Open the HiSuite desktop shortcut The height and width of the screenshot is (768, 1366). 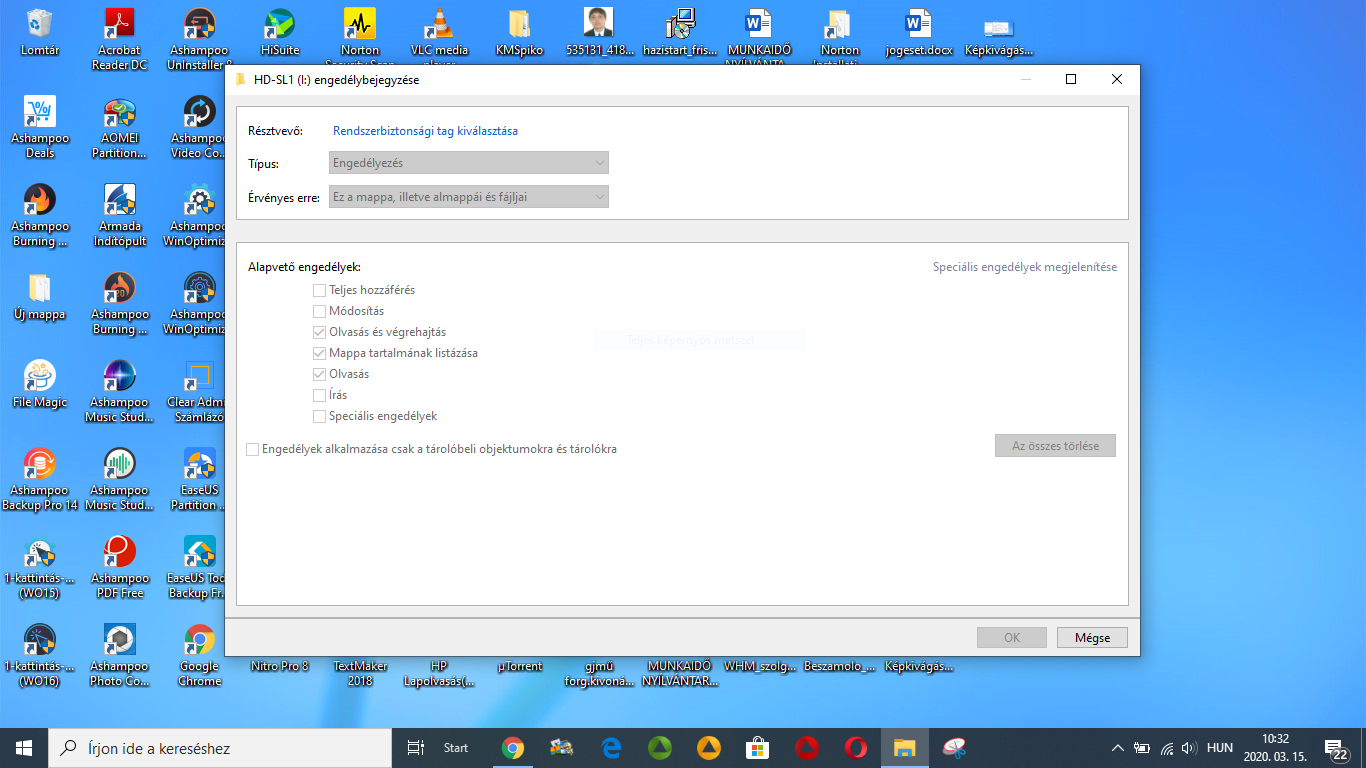pos(280,31)
